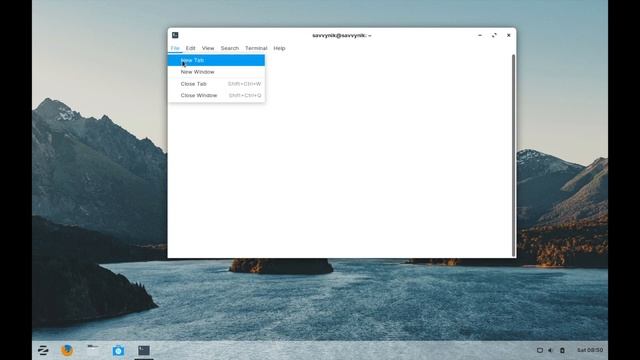This screenshot has height=360, width=640.
Task: Open the Terminal menu
Action: [x=256, y=48]
